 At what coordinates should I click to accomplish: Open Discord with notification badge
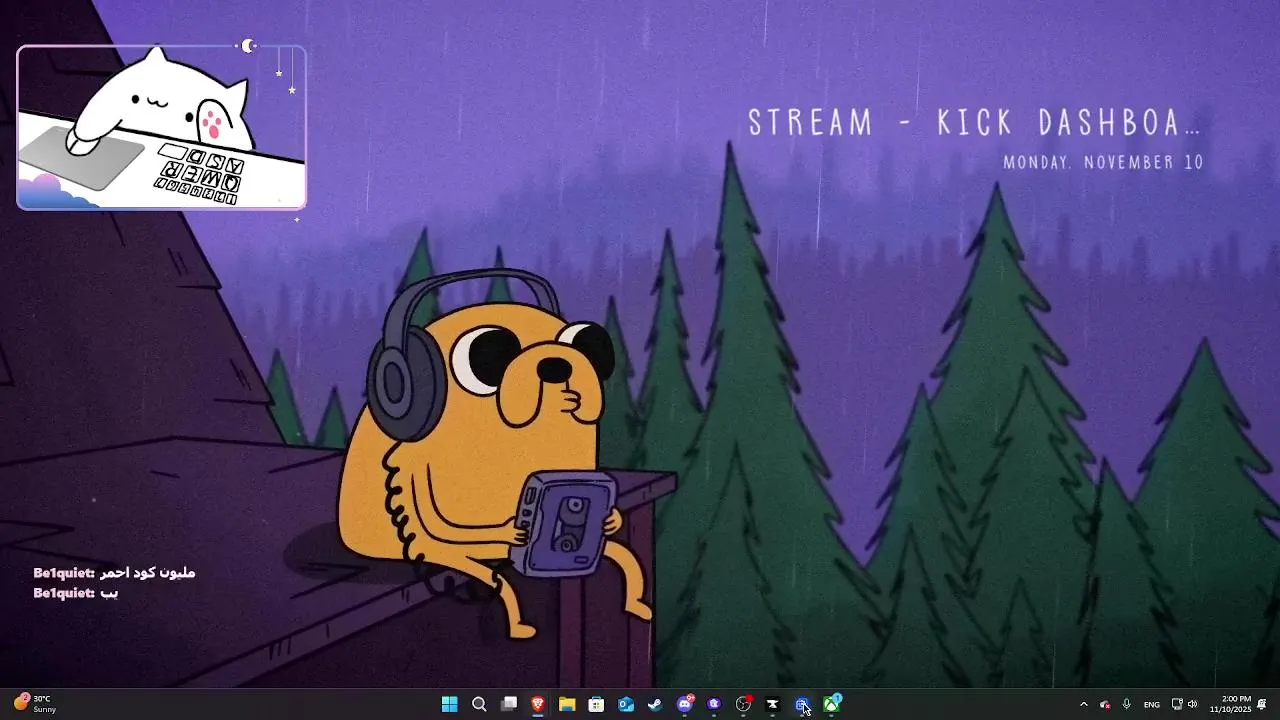click(685, 704)
